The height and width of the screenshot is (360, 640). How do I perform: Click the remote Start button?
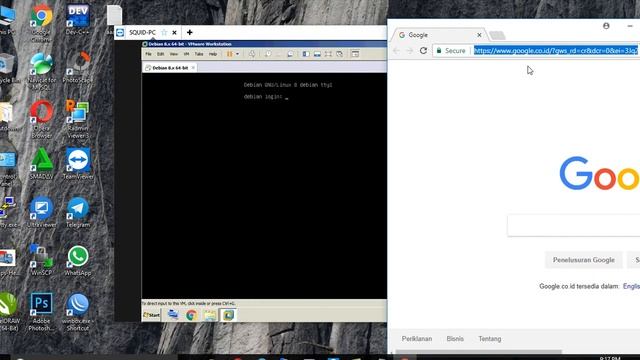(x=151, y=315)
